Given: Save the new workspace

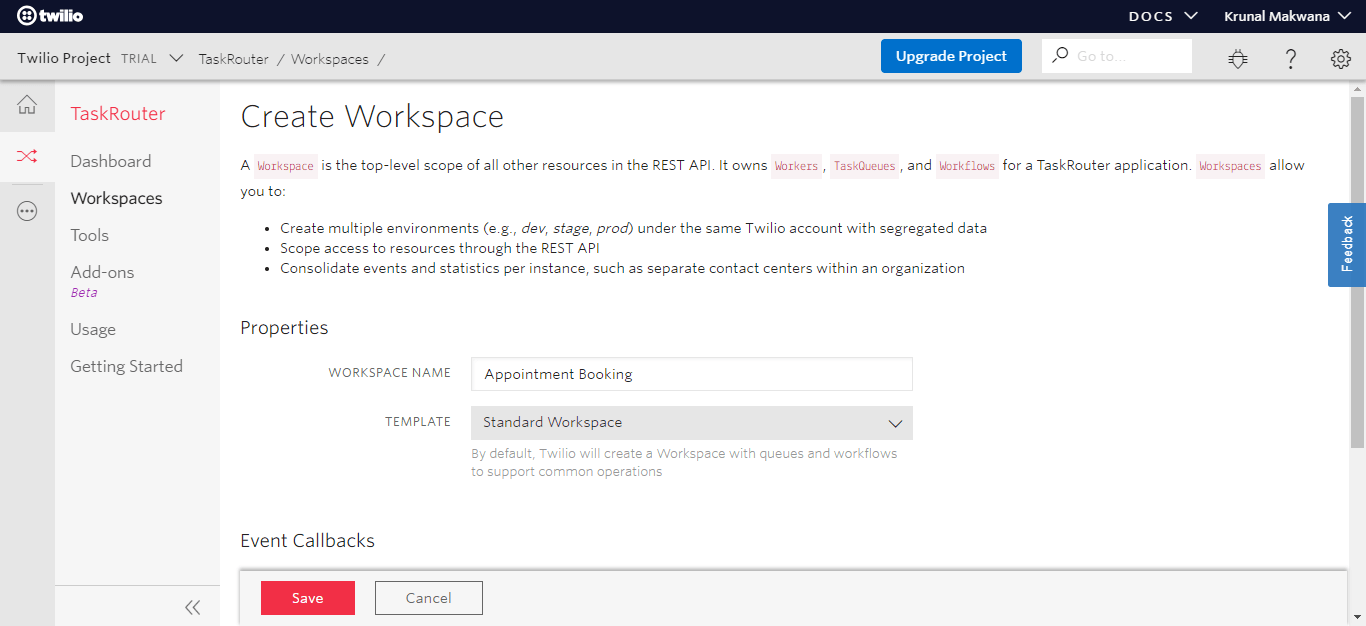Looking at the screenshot, I should [x=307, y=597].
